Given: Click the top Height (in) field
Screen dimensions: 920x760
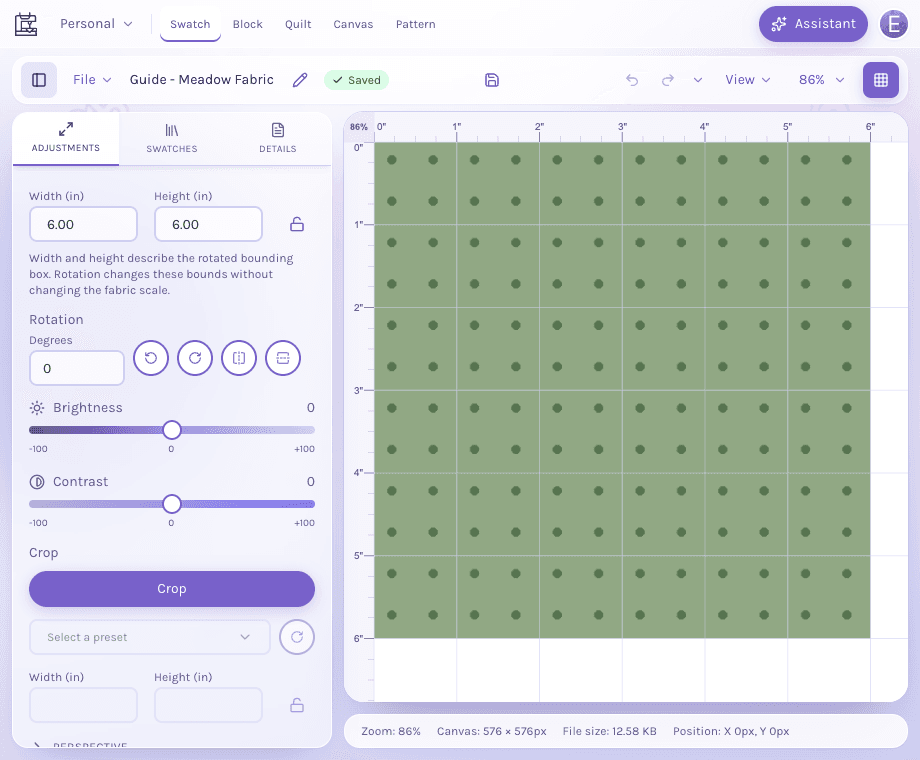Looking at the screenshot, I should [x=208, y=224].
